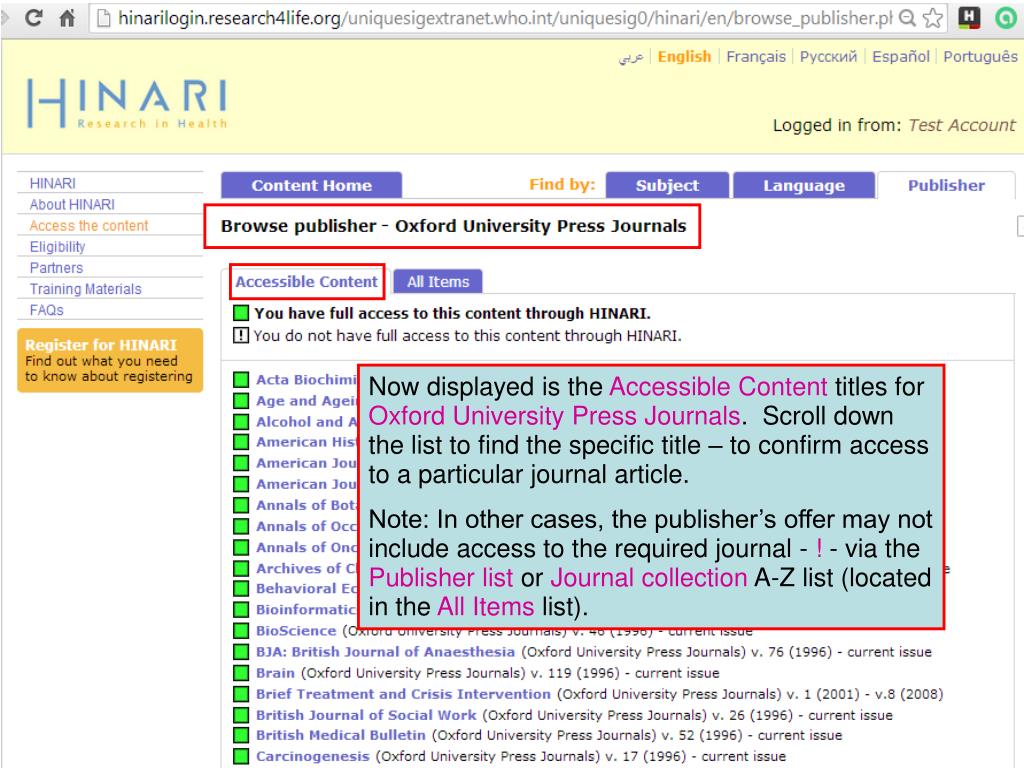This screenshot has height=768, width=1024.
Task: Click green square beside British Medical Bulletin
Action: (x=241, y=735)
